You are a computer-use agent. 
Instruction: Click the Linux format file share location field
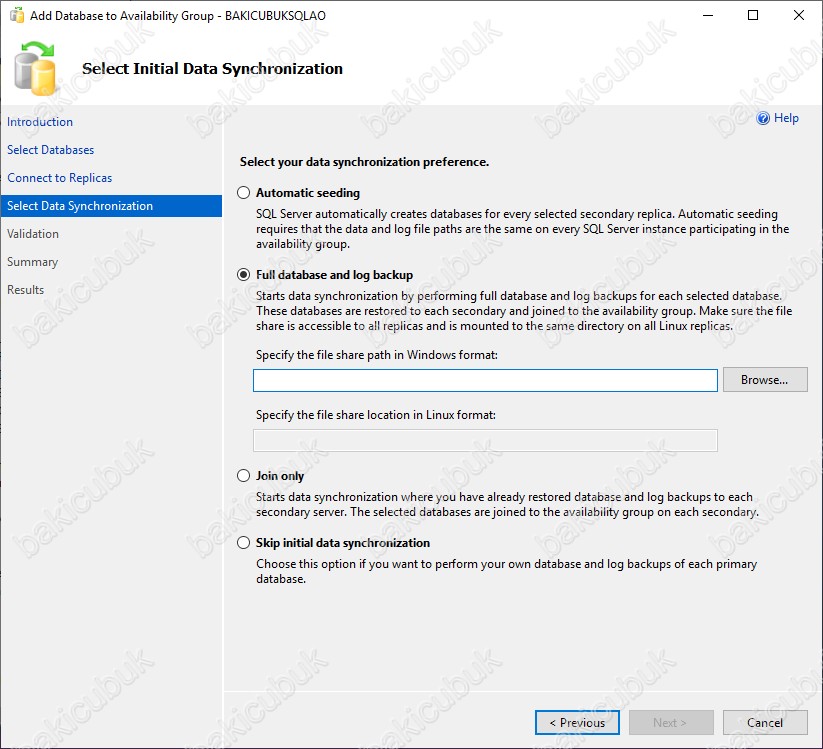pos(485,440)
